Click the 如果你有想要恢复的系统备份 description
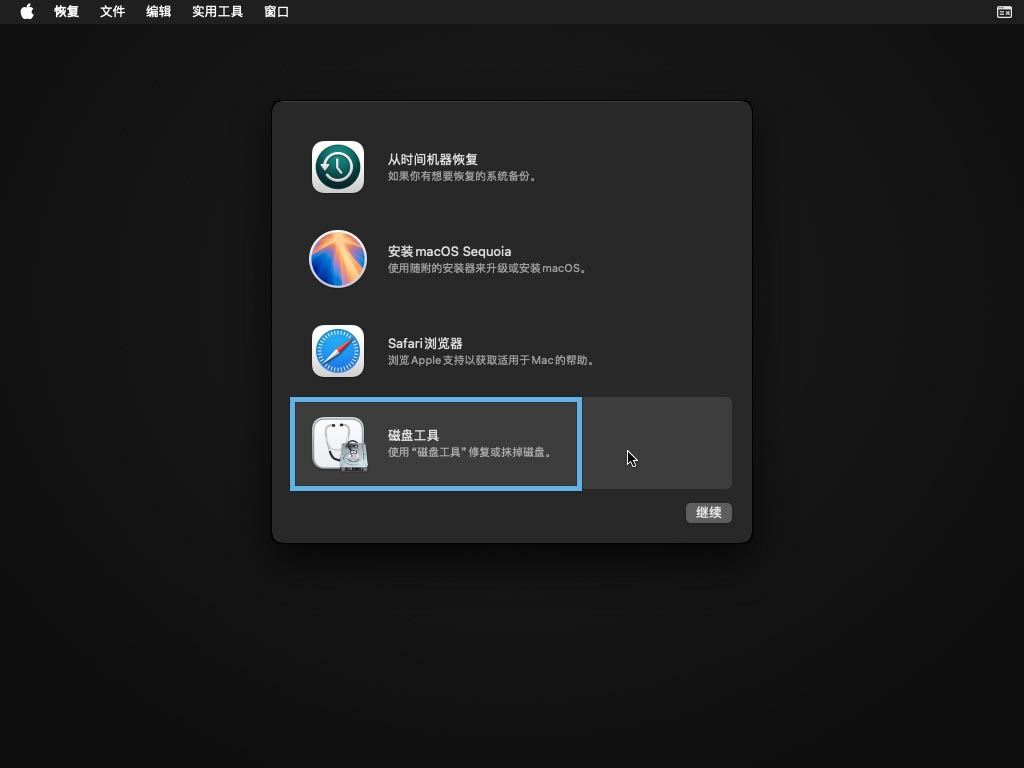Viewport: 1024px width, 768px height. pyautogui.click(x=463, y=177)
